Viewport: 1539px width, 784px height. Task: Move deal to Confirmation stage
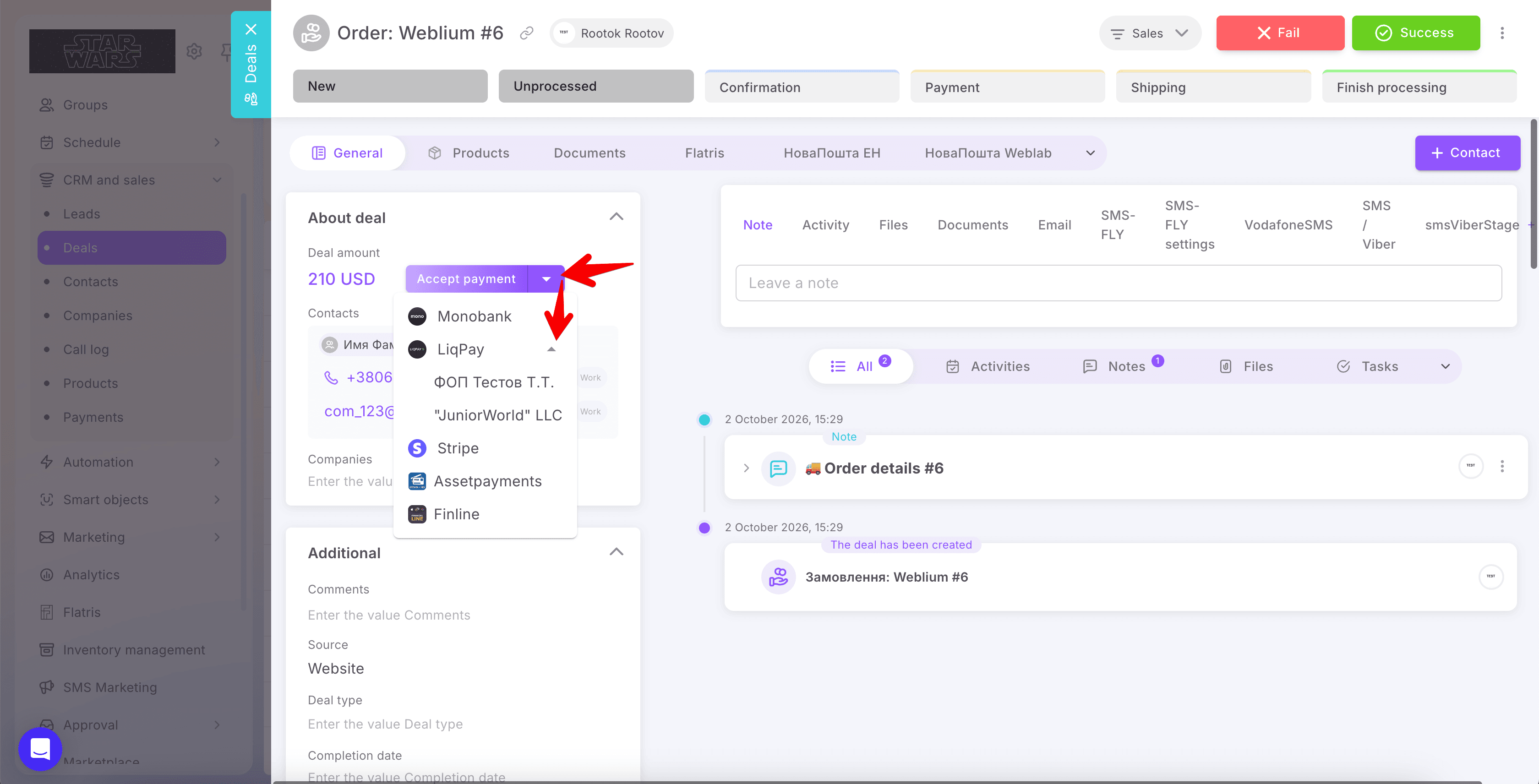coord(801,87)
